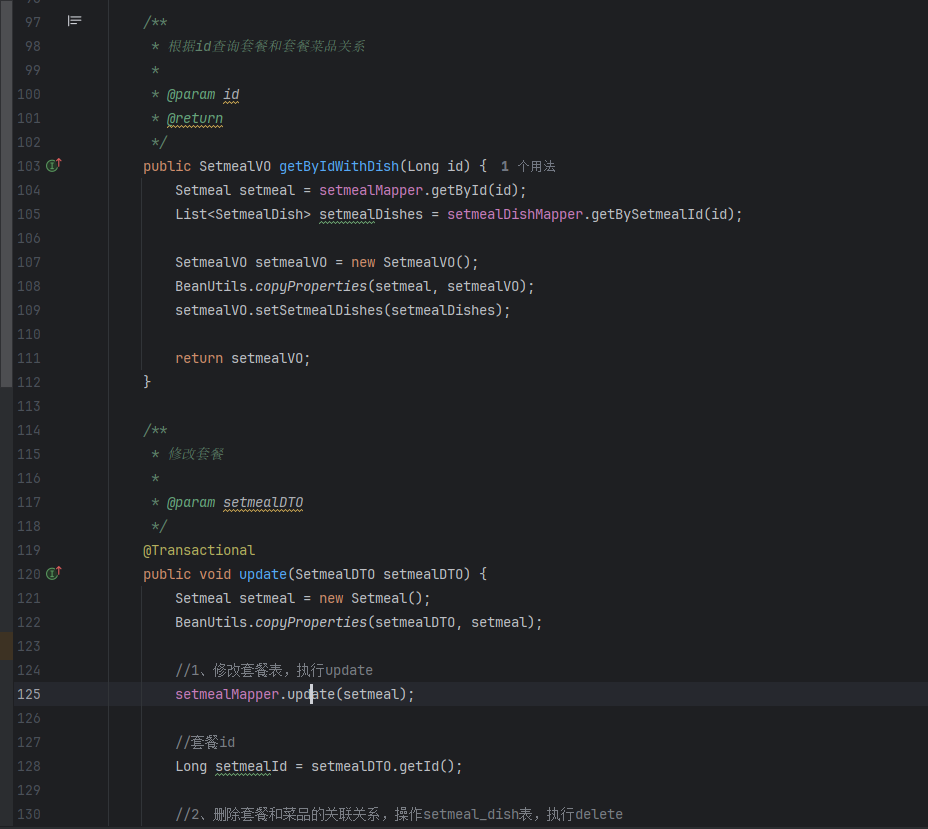Click comment '//1、修改套餐表，执行update'

[274, 670]
